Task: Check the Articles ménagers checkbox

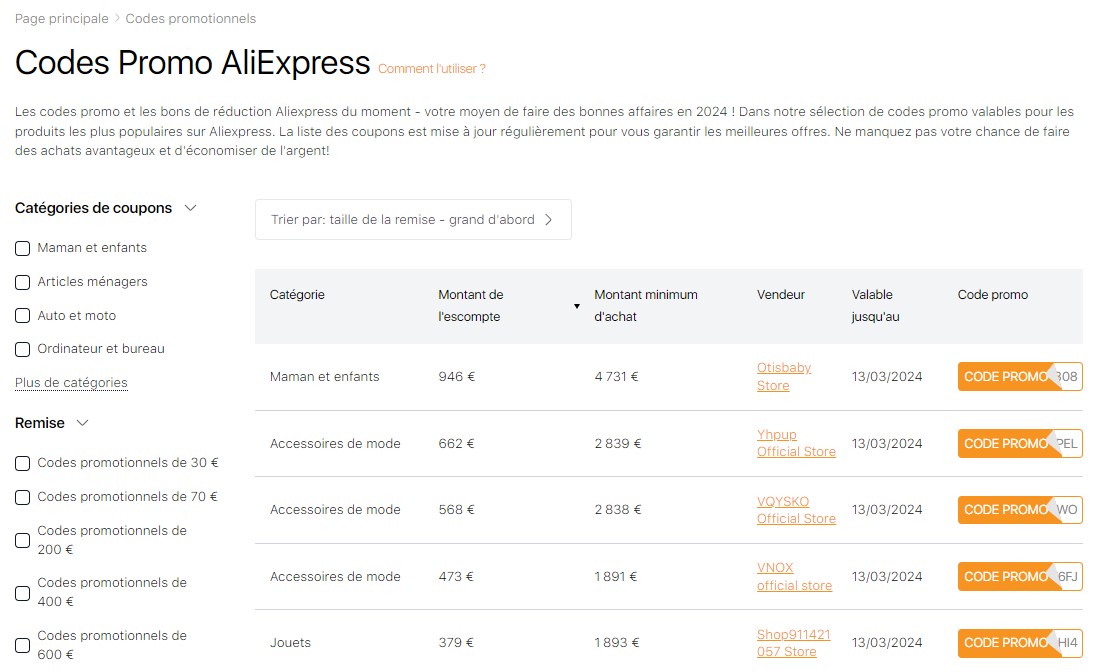Action: [22, 282]
